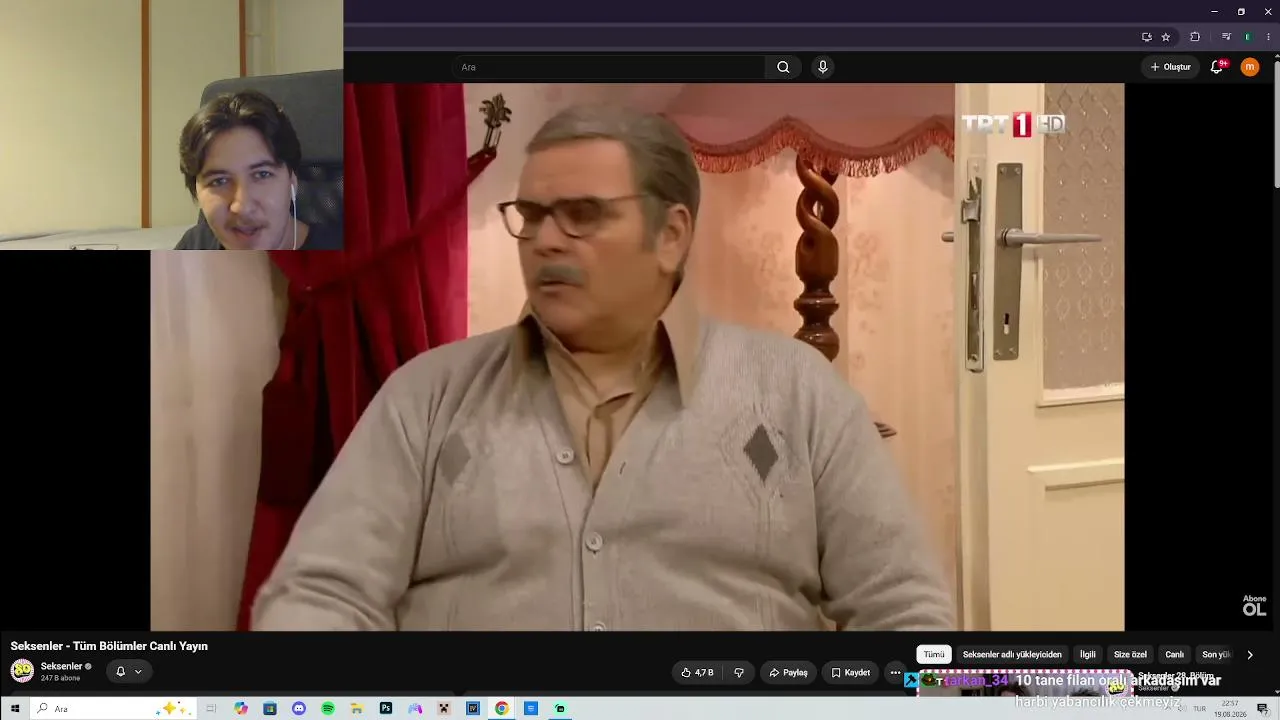This screenshot has width=1280, height=720.
Task: Open Chrome three-dot menu
Action: click(x=1268, y=37)
